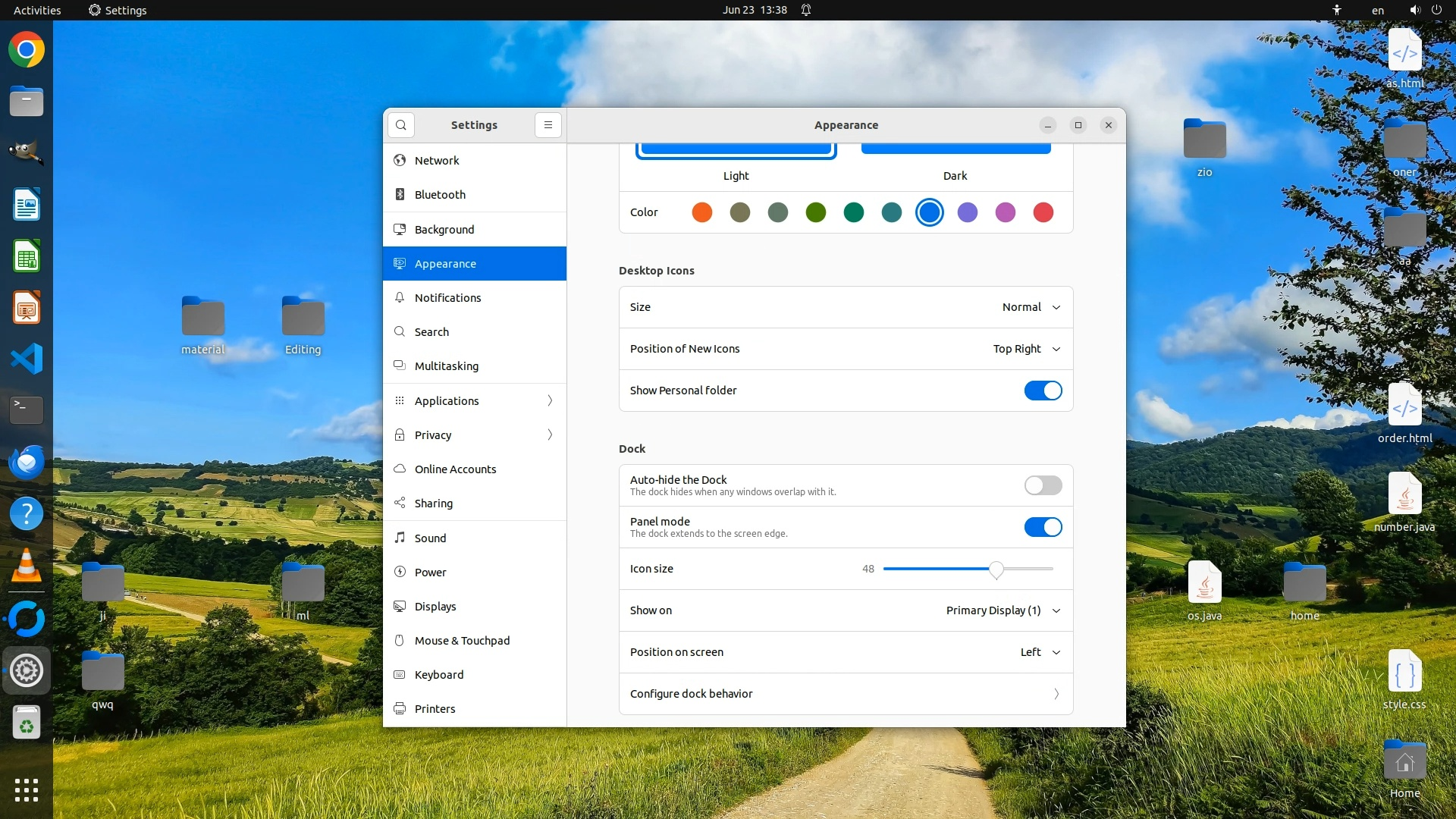Open the desktop icon Size dropdown
The width and height of the screenshot is (1456, 819).
coord(1031,307)
